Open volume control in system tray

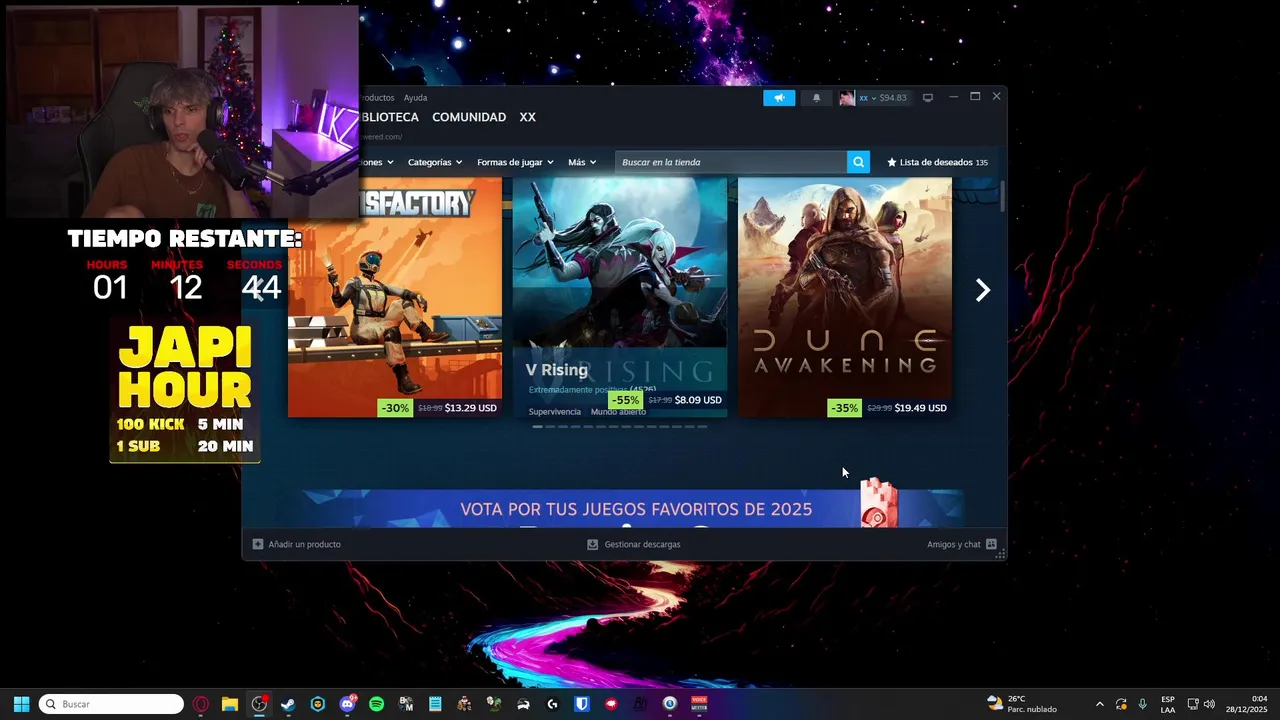[x=1209, y=704]
